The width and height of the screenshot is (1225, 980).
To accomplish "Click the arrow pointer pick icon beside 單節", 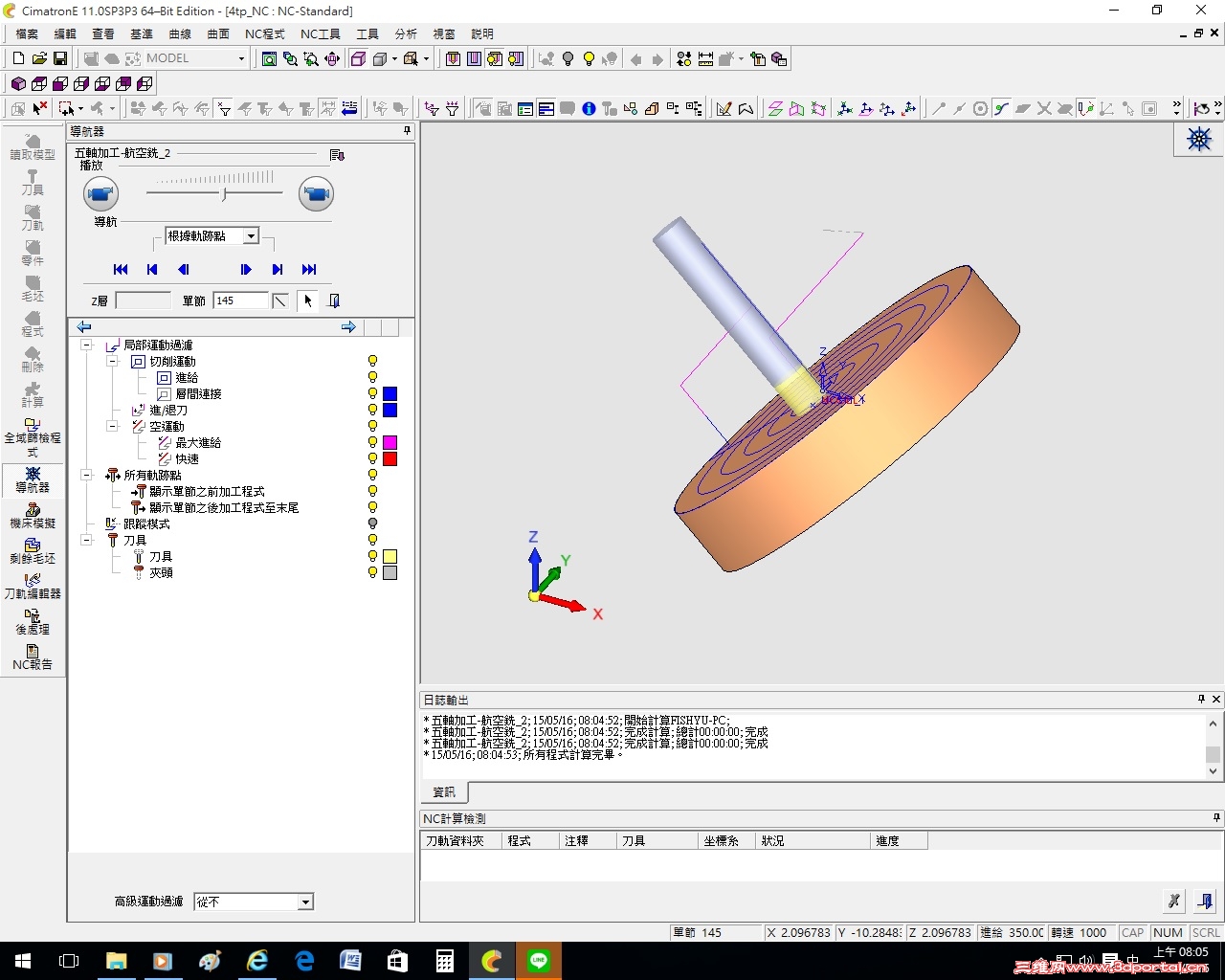I will click(x=307, y=301).
